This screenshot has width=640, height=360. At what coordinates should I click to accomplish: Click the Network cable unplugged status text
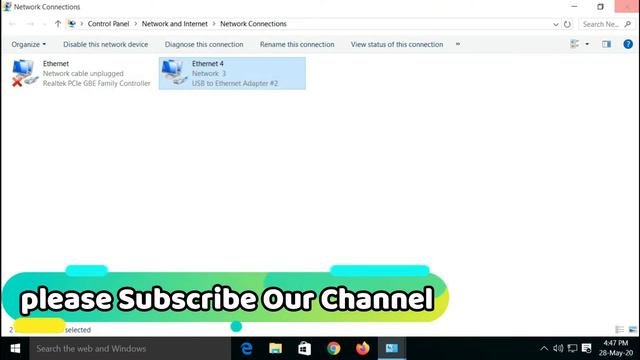click(x=83, y=73)
